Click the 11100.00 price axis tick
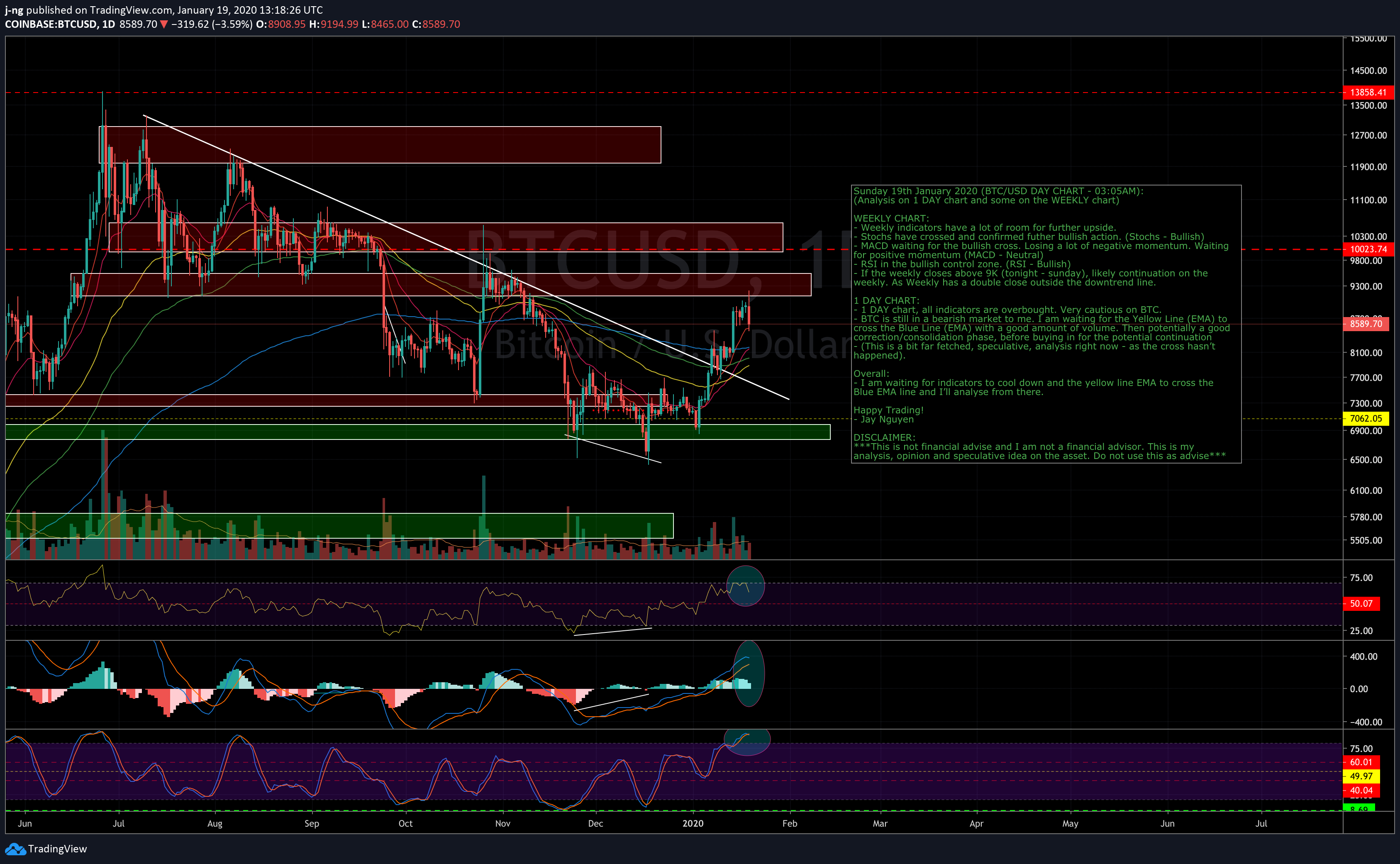Image resolution: width=1400 pixels, height=864 pixels. pyautogui.click(x=1368, y=200)
